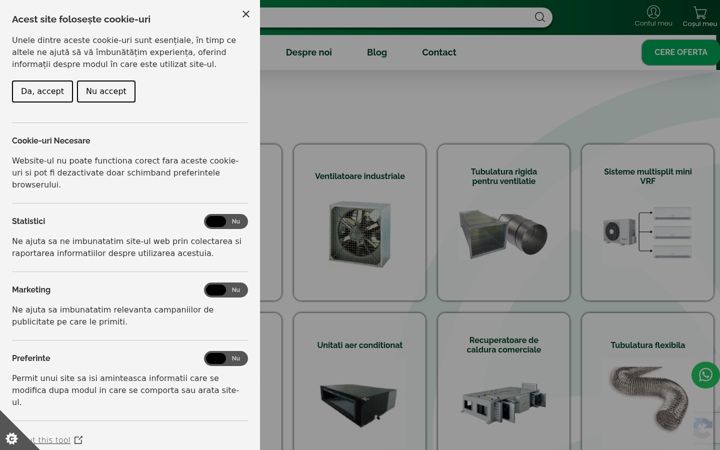The image size is (720, 450).
Task: Select 'Acest site folosește cookie-uri' title
Action: tap(81, 19)
